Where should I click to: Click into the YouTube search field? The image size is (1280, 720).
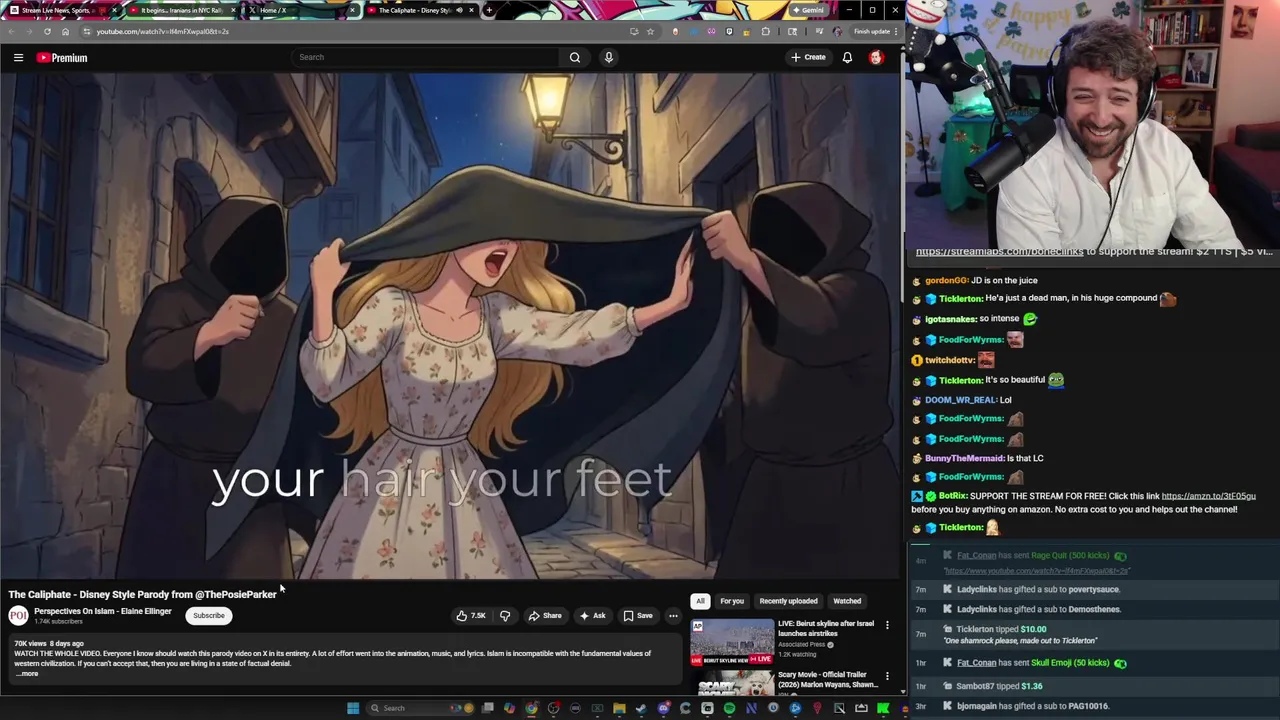tap(425, 57)
